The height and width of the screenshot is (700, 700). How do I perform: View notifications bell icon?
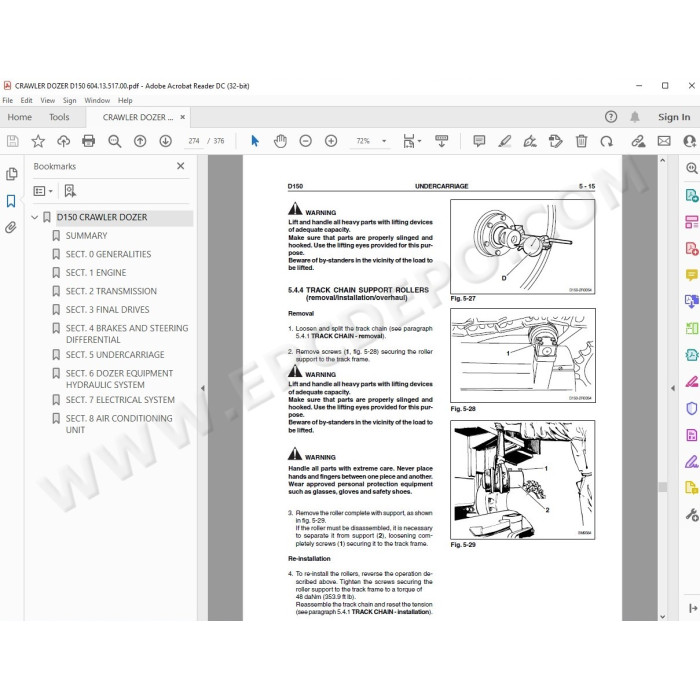click(634, 117)
